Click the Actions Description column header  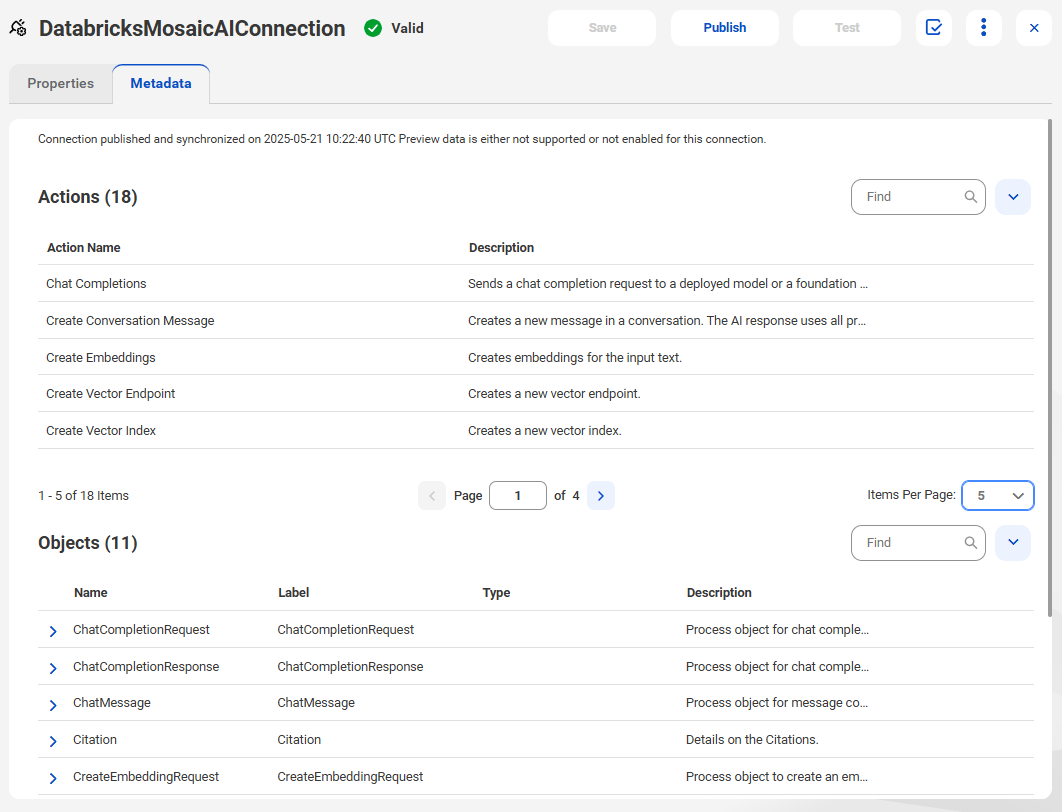501,248
